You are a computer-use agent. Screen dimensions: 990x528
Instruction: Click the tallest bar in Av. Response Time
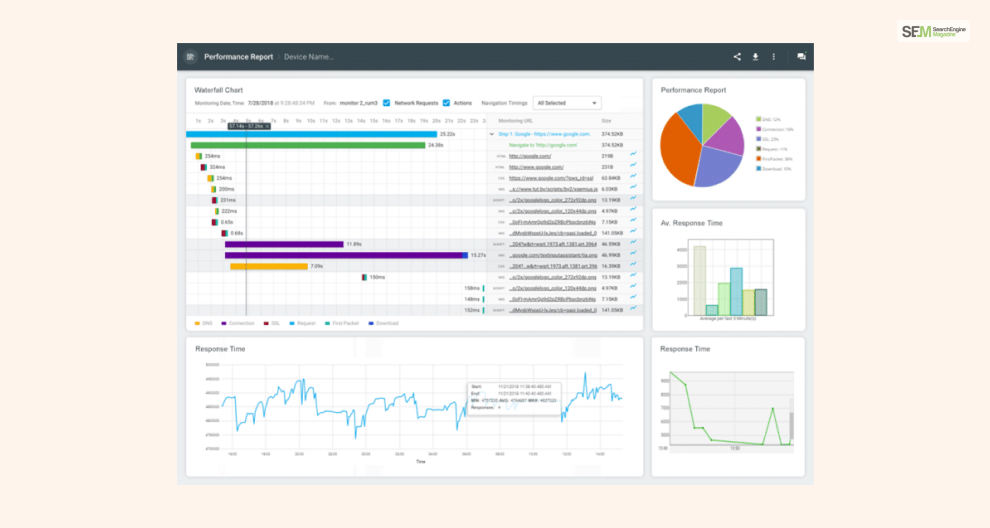pos(700,280)
